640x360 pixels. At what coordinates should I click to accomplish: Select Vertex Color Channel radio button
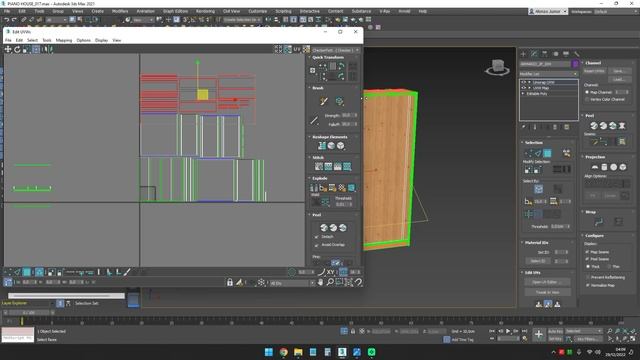pyautogui.click(x=587, y=99)
